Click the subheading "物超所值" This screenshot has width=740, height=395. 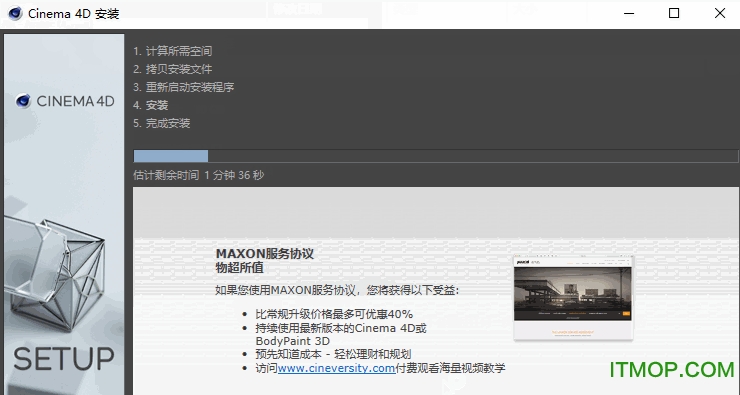tap(240, 268)
